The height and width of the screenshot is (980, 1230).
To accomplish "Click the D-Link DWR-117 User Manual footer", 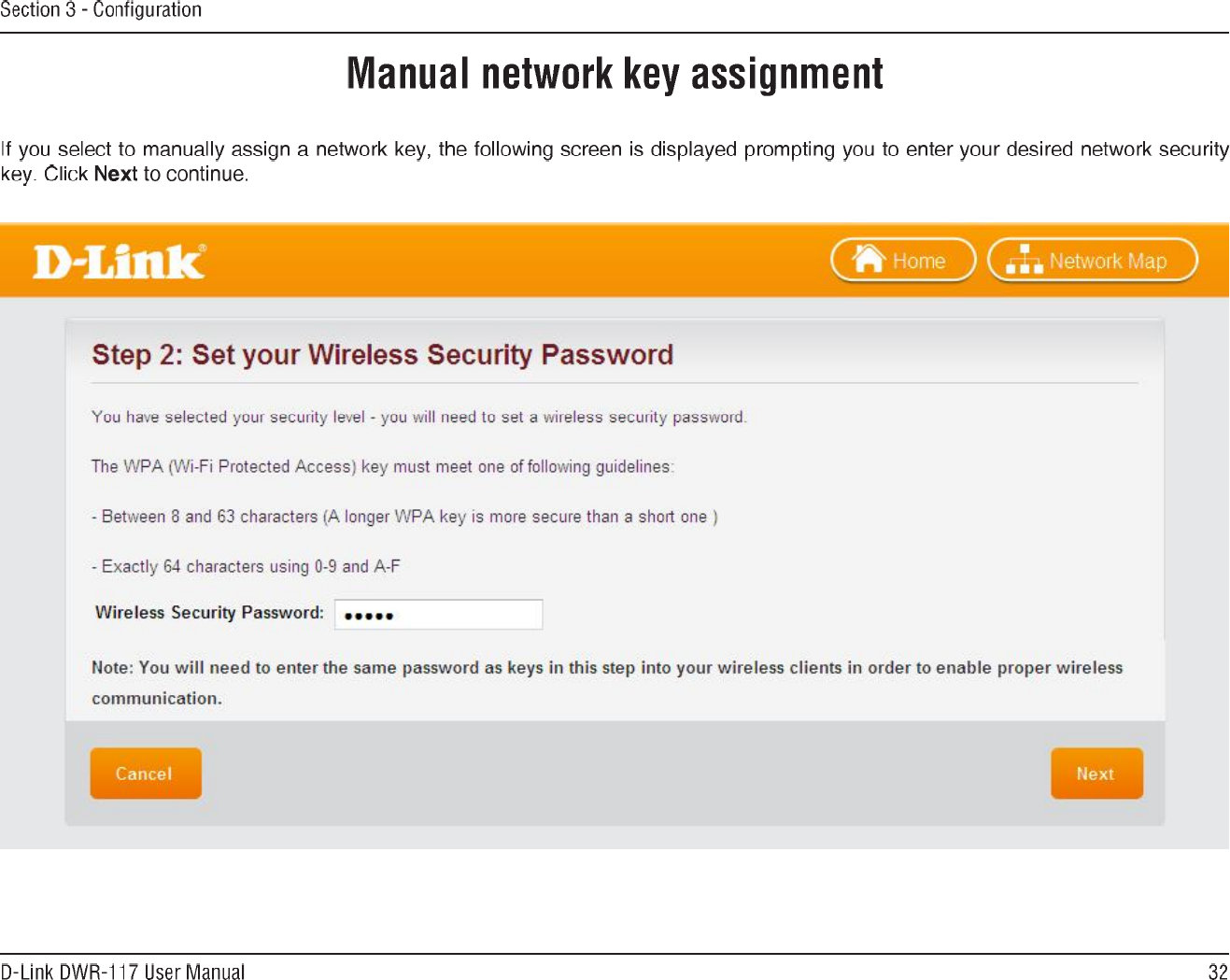I will [122, 972].
